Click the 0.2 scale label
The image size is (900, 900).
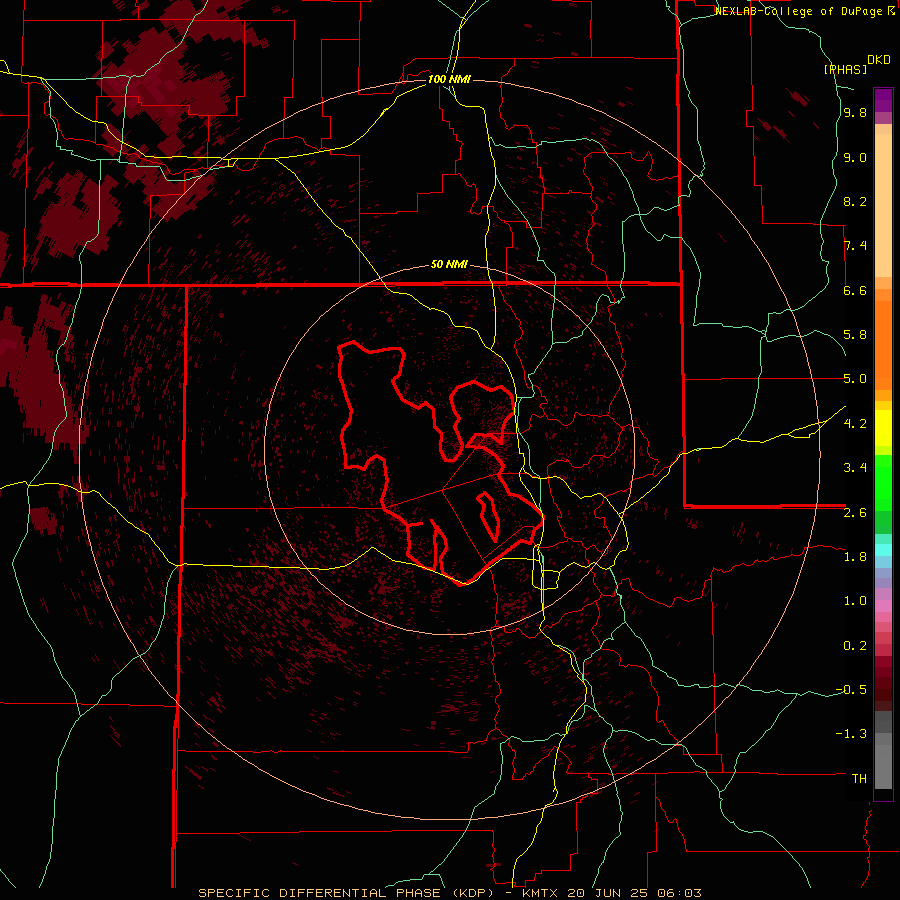pos(855,646)
